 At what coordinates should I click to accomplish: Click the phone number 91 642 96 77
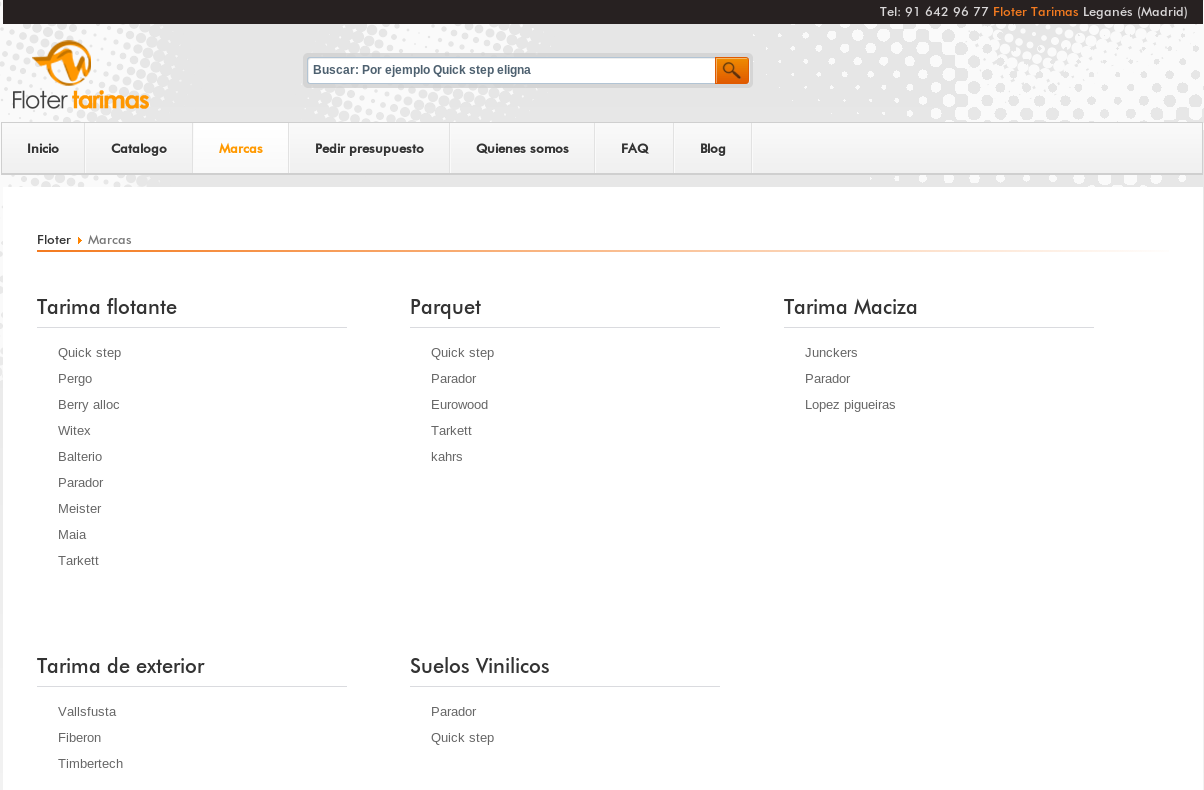point(947,12)
